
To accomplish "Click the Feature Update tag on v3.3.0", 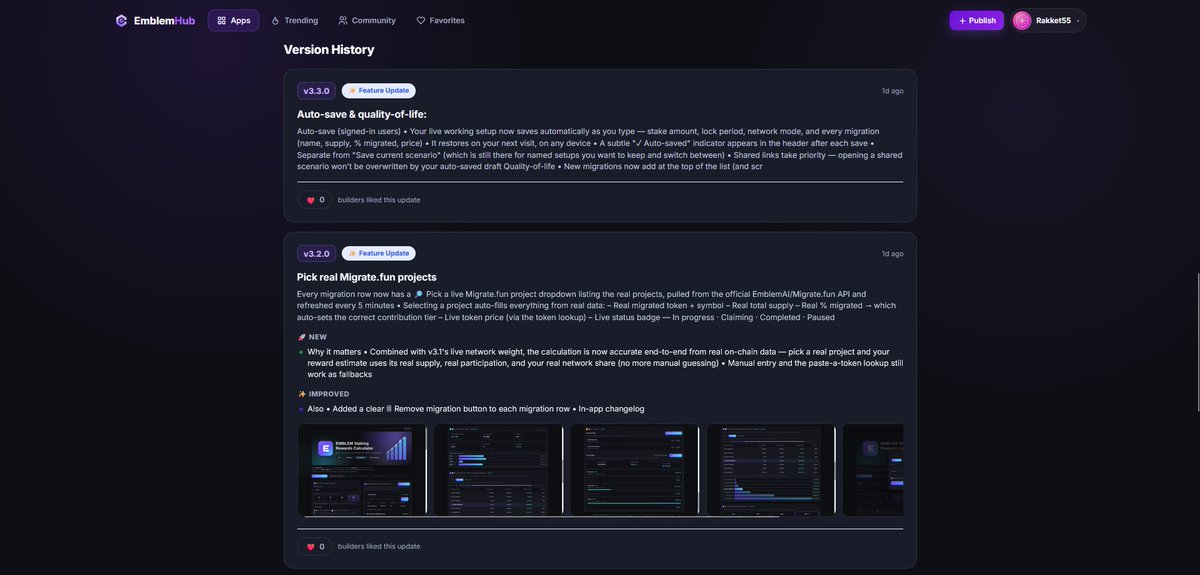I will (379, 91).
